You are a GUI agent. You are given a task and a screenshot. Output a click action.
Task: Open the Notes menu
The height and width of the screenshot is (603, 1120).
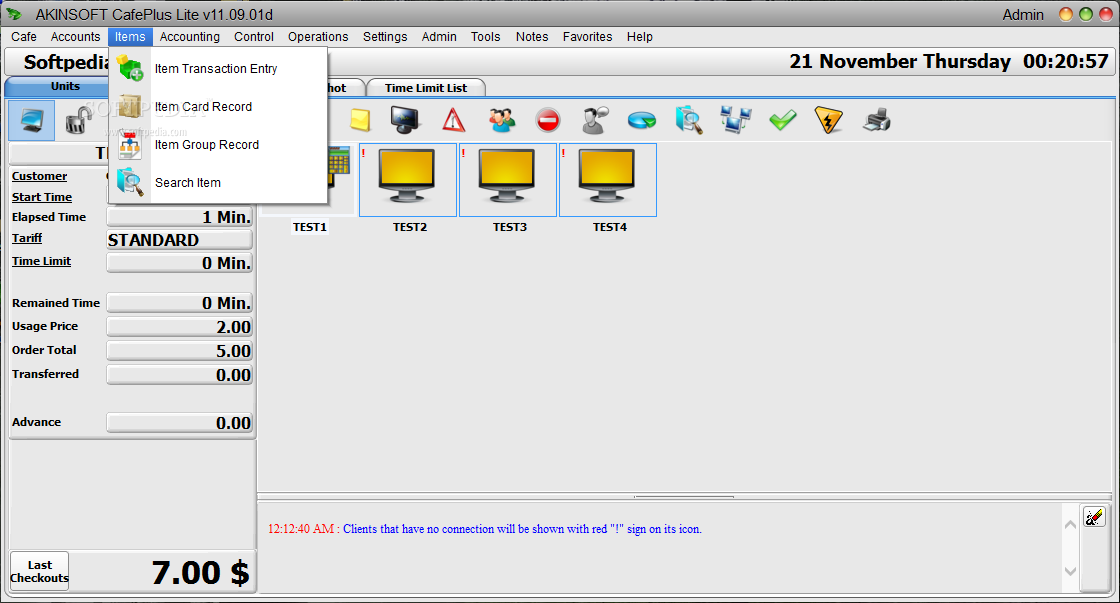532,36
